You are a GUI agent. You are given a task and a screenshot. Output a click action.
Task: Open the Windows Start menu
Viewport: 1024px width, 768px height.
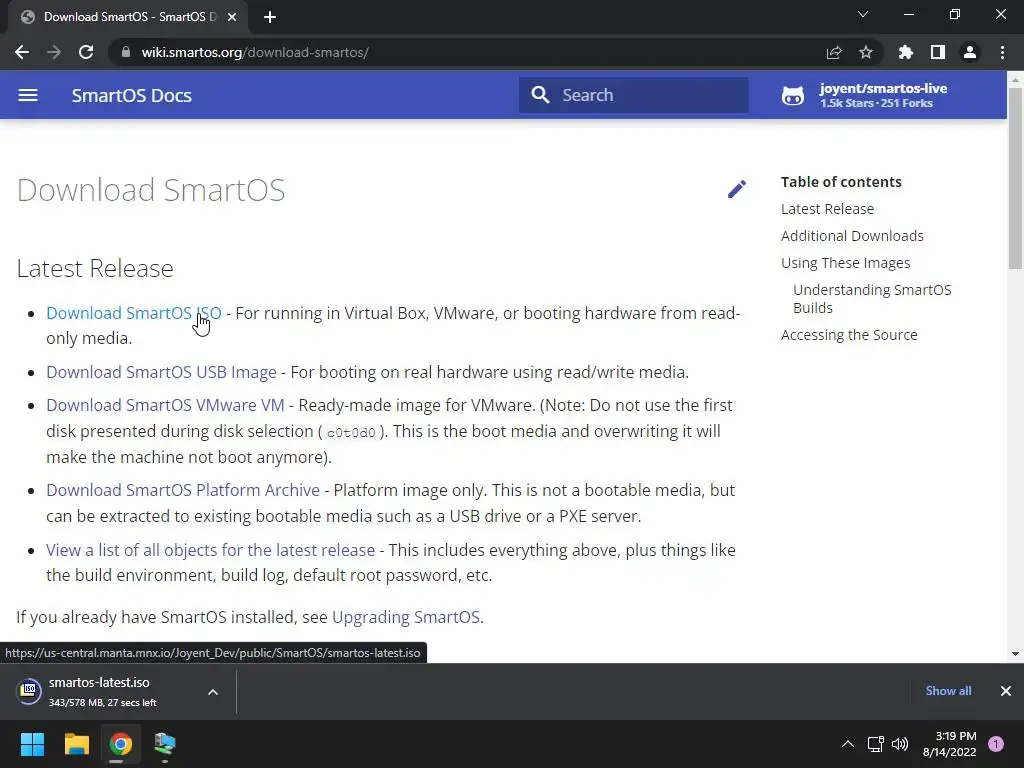click(32, 744)
